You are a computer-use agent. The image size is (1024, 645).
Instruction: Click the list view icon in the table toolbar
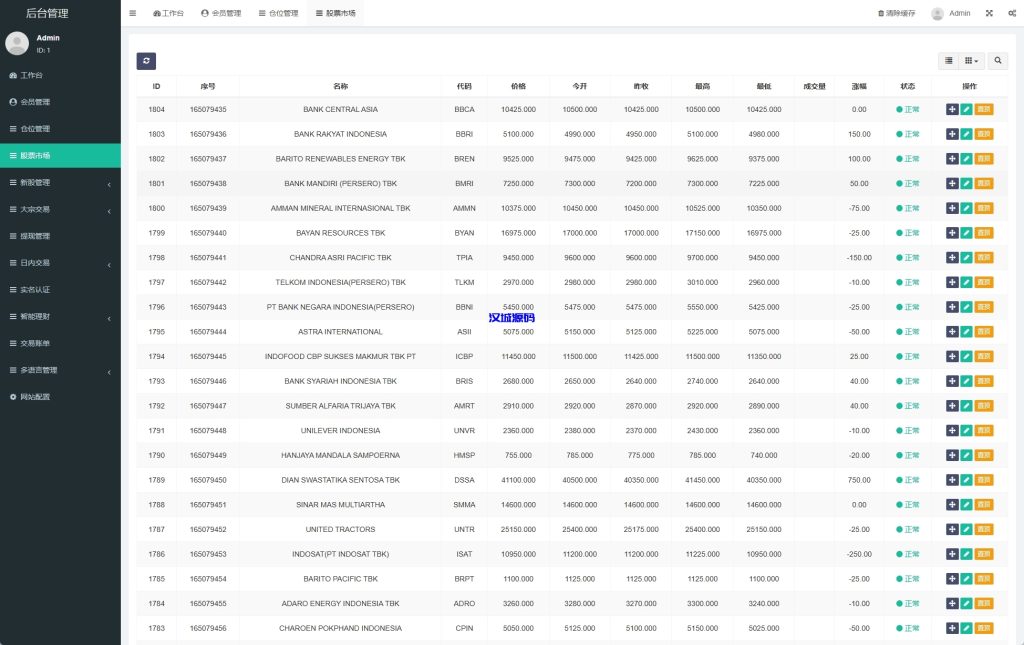(947, 61)
